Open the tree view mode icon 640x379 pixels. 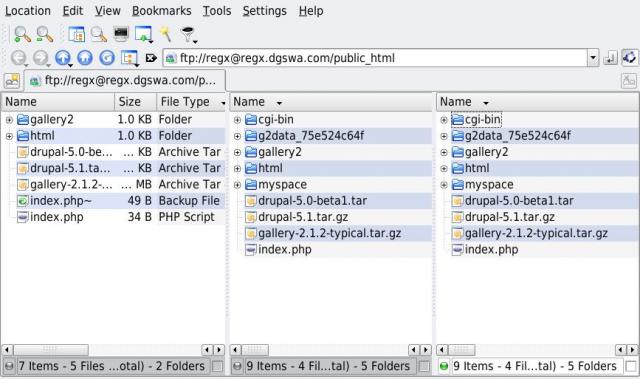tap(130, 58)
